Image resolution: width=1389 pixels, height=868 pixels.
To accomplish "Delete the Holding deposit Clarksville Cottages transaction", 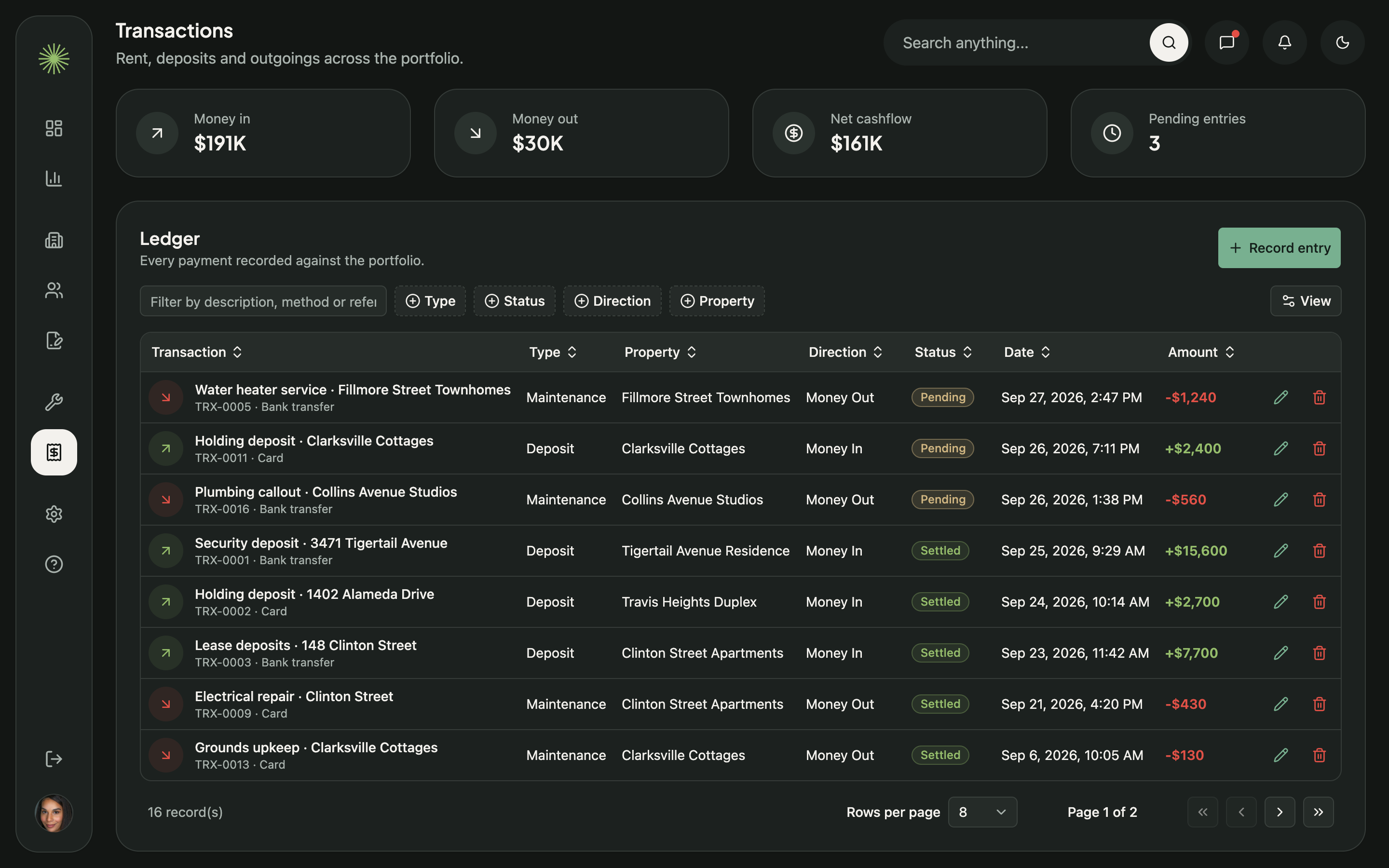I will [x=1320, y=448].
